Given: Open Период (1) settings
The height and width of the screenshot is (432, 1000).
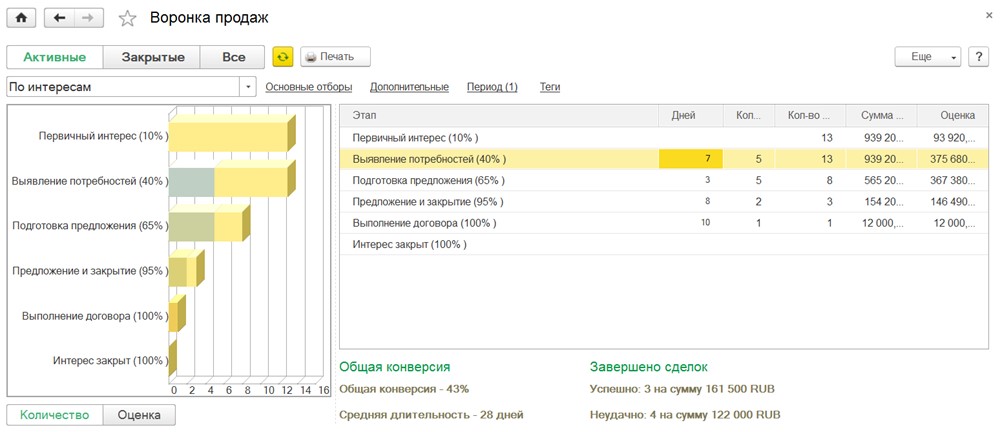Looking at the screenshot, I should [492, 87].
